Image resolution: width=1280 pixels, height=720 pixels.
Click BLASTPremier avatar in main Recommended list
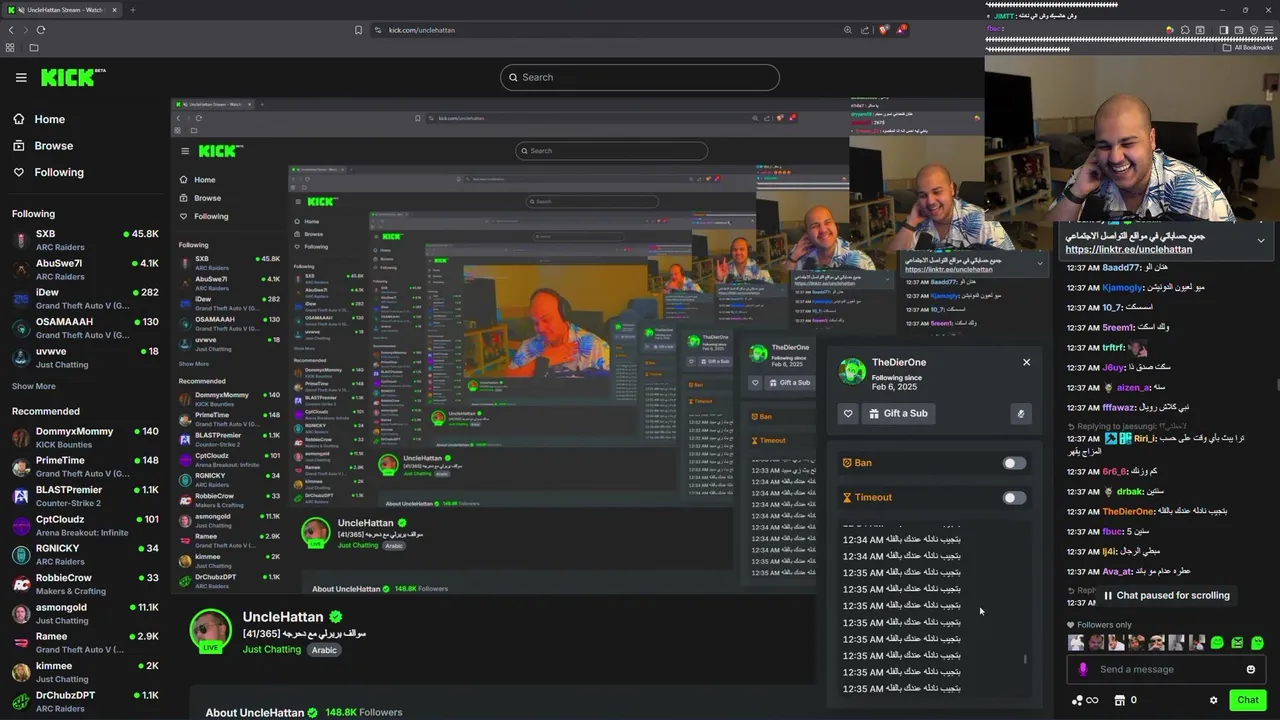pyautogui.click(x=20, y=496)
